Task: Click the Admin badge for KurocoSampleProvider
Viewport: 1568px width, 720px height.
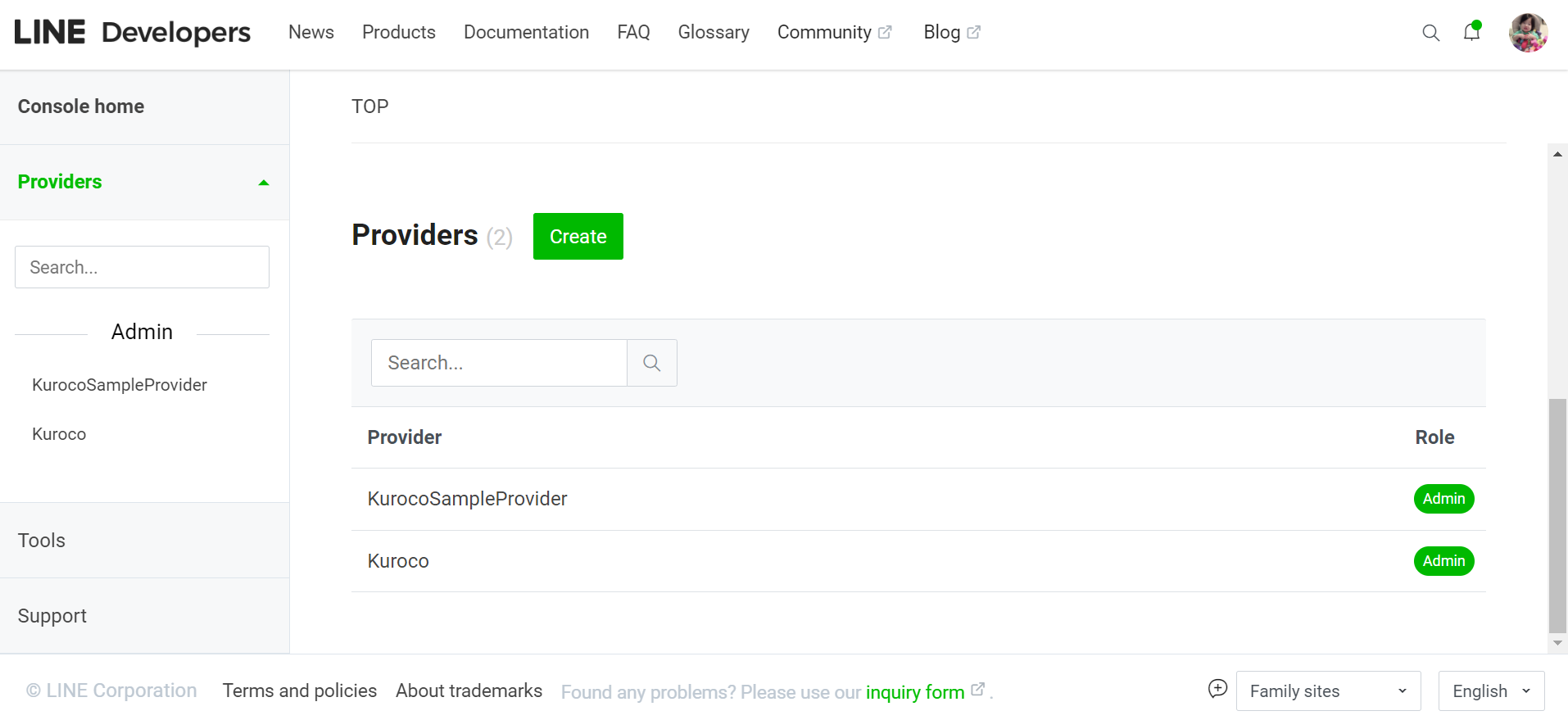Action: 1443,498
